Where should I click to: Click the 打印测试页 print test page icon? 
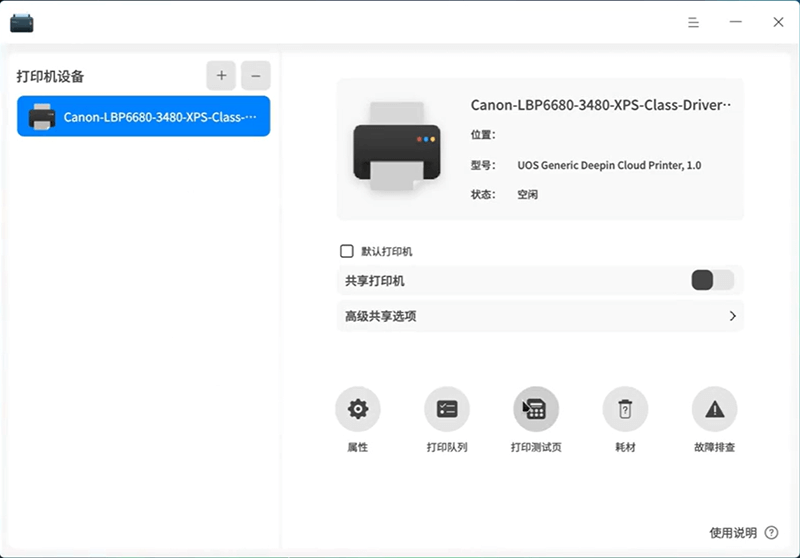click(536, 409)
